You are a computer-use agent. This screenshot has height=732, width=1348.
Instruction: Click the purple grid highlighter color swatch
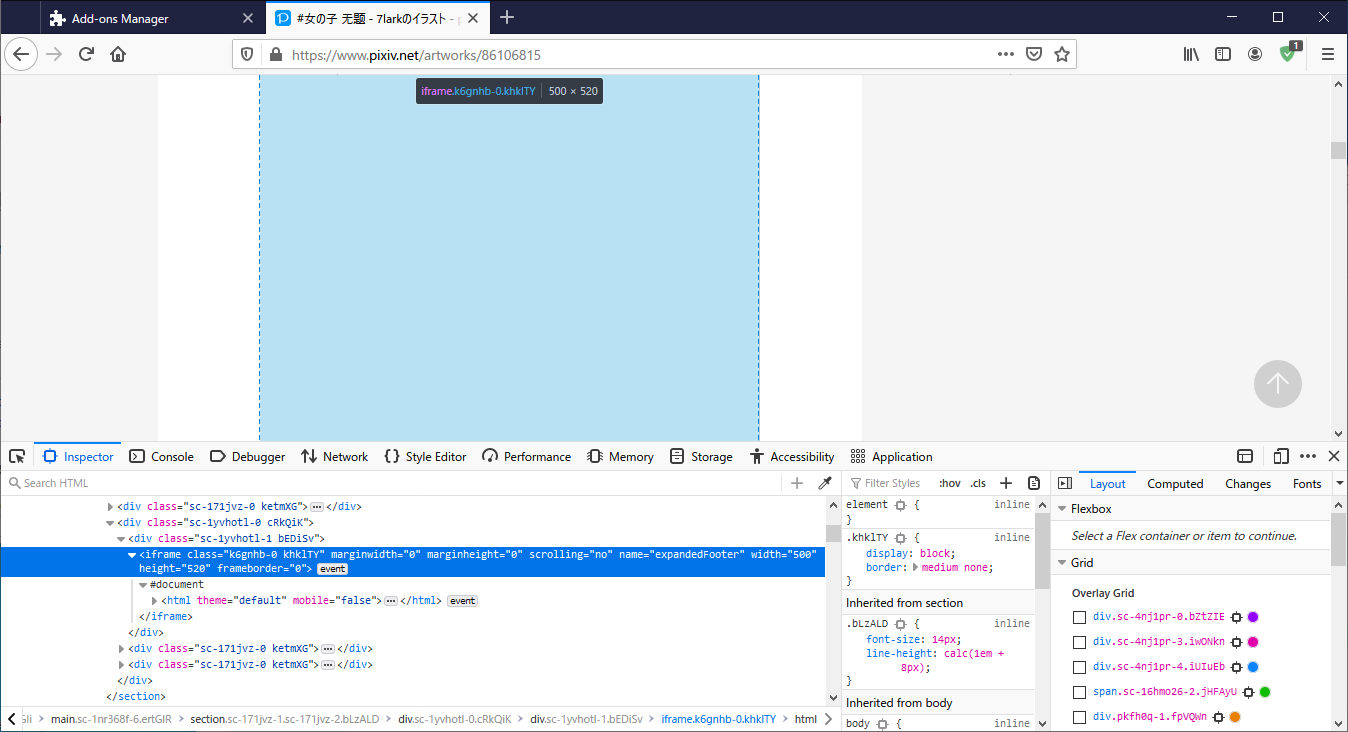(1253, 617)
